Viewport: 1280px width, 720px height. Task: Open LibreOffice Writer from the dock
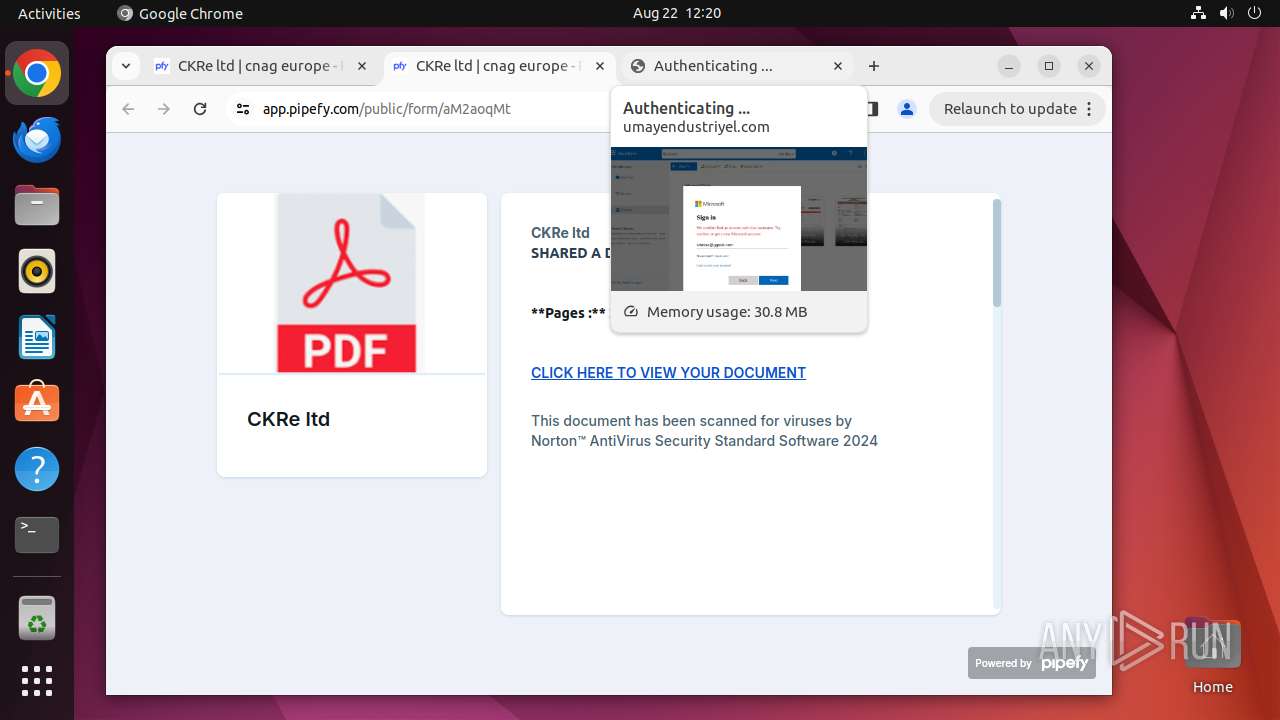point(37,337)
